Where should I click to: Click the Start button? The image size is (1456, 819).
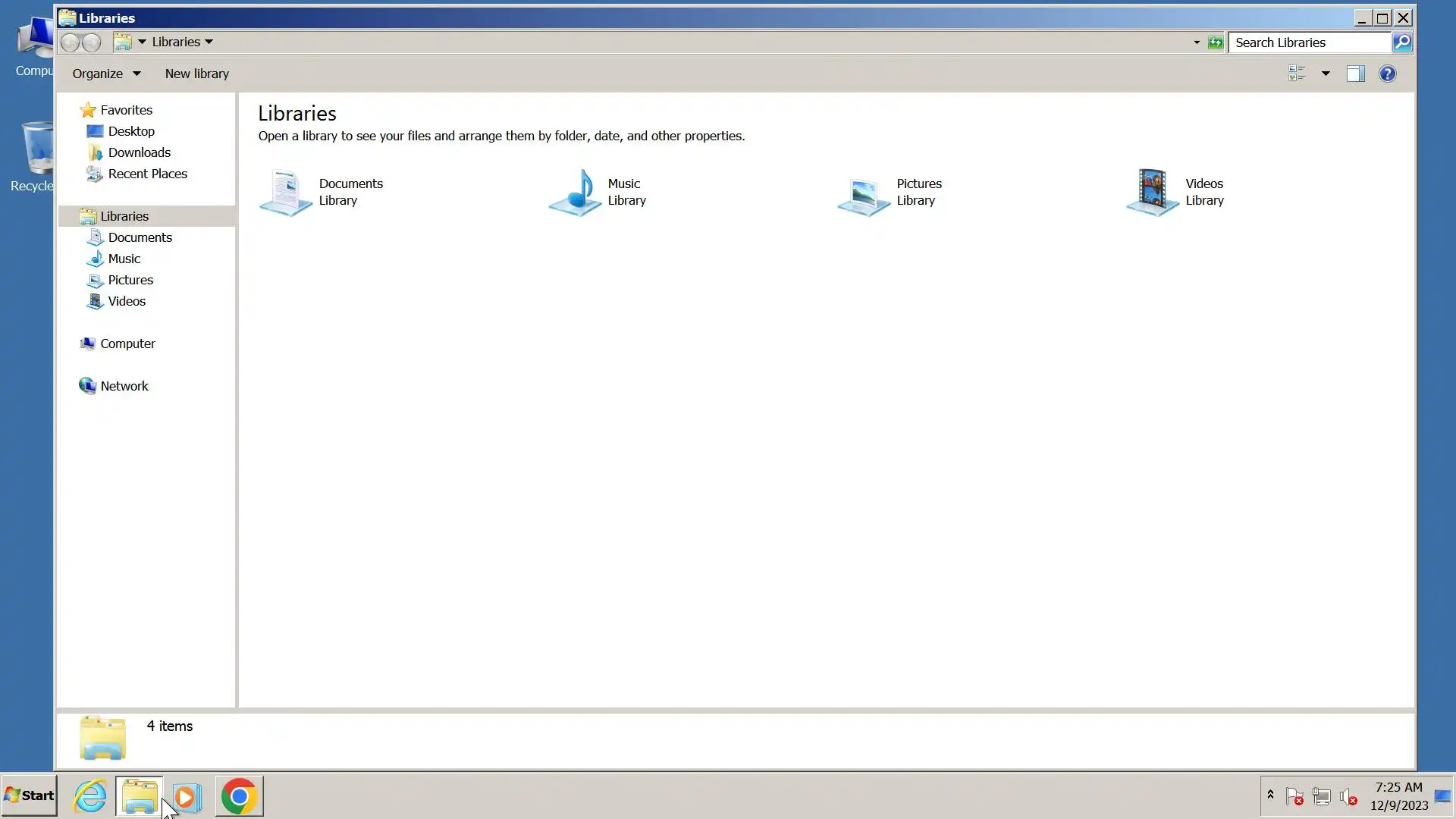pyautogui.click(x=29, y=795)
